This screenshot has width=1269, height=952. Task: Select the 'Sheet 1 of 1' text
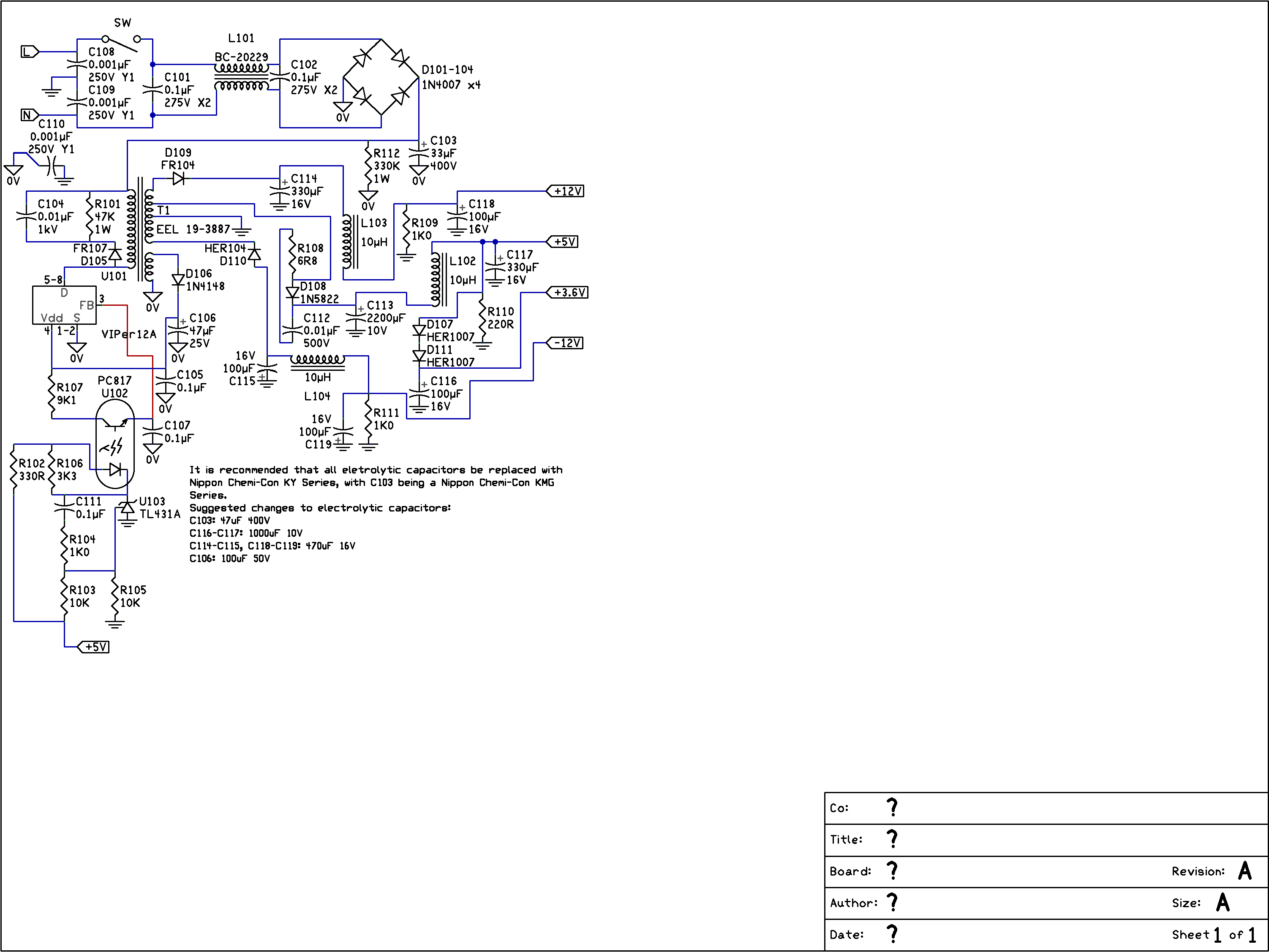(1214, 935)
